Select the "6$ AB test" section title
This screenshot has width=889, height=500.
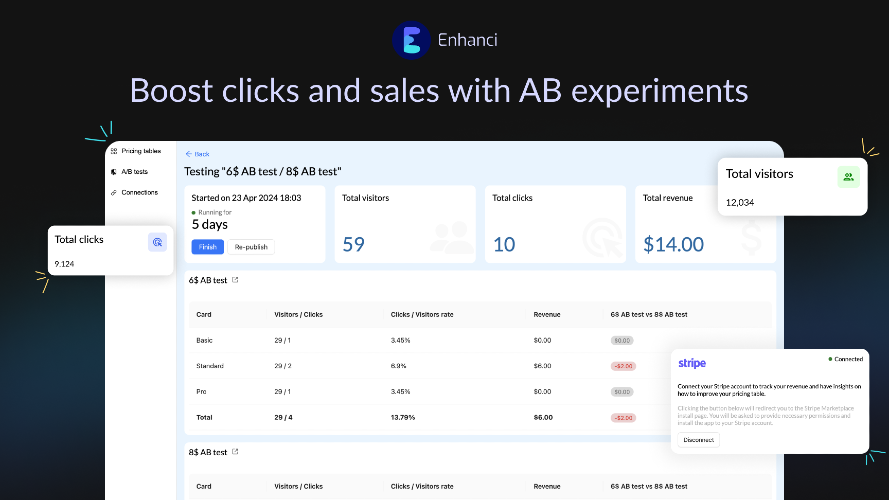pyautogui.click(x=208, y=280)
